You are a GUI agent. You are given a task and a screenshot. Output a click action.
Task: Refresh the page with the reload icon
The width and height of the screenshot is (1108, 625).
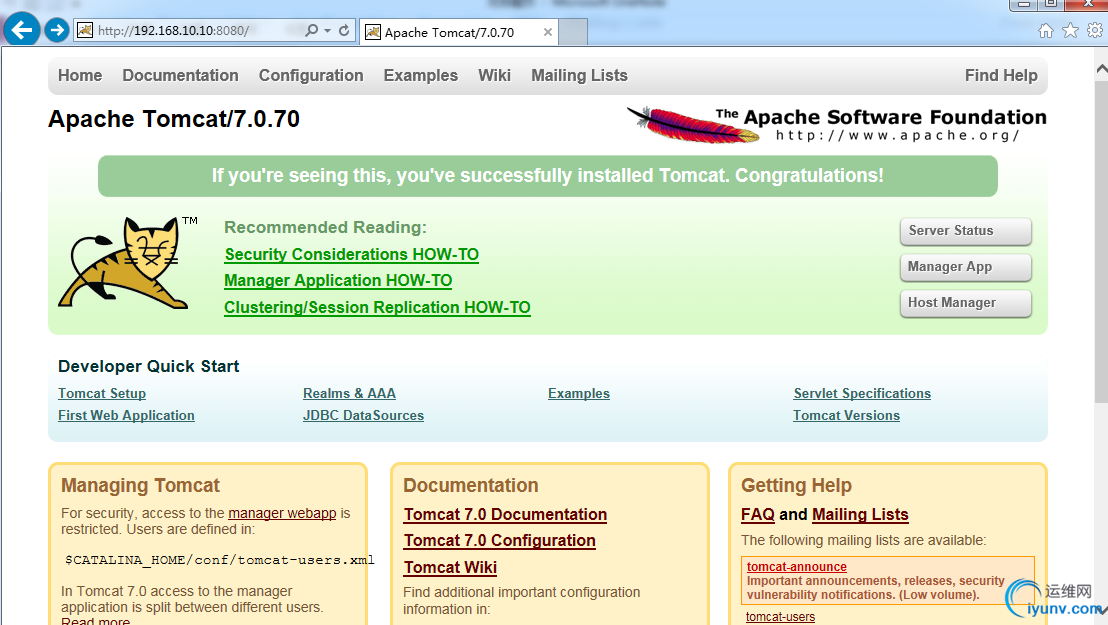344,30
